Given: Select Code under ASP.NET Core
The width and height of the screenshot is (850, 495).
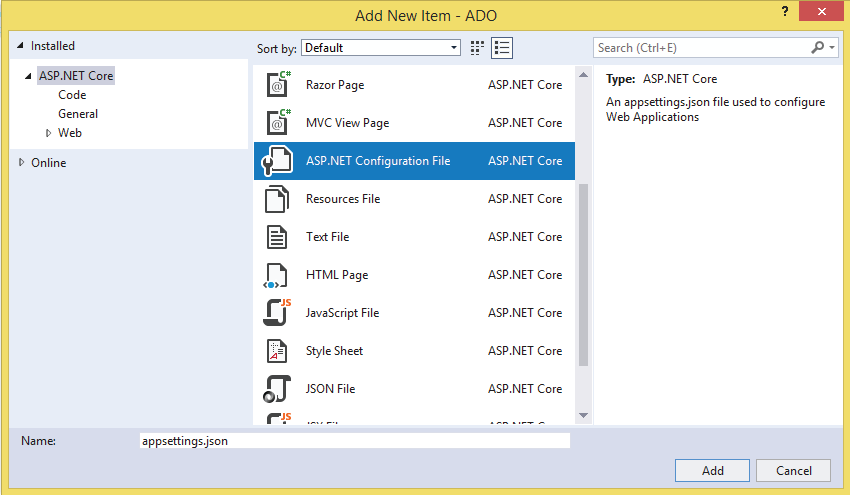Looking at the screenshot, I should (72, 95).
